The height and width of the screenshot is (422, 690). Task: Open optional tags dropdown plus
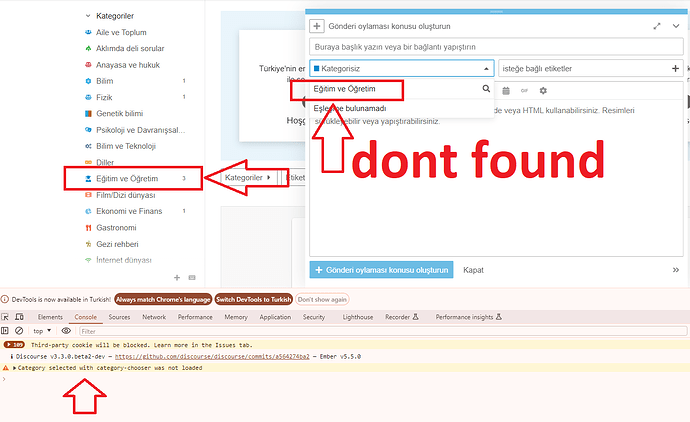[x=675, y=69]
